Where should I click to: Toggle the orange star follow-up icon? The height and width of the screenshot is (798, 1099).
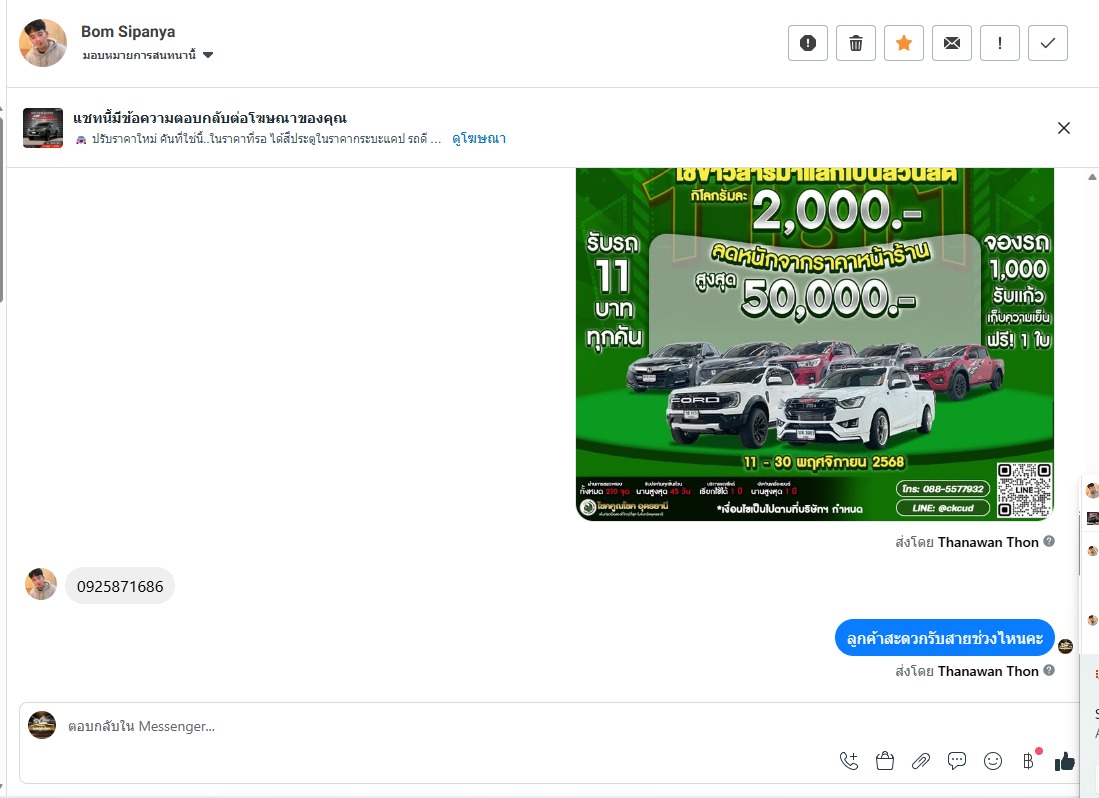coord(903,43)
